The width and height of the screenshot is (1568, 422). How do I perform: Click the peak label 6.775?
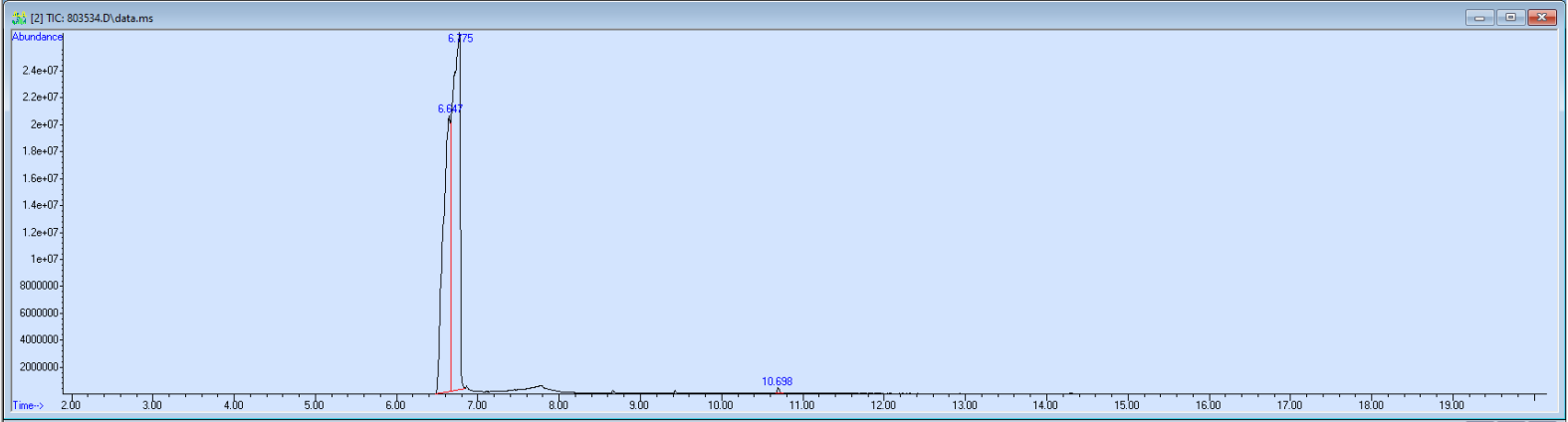460,38
